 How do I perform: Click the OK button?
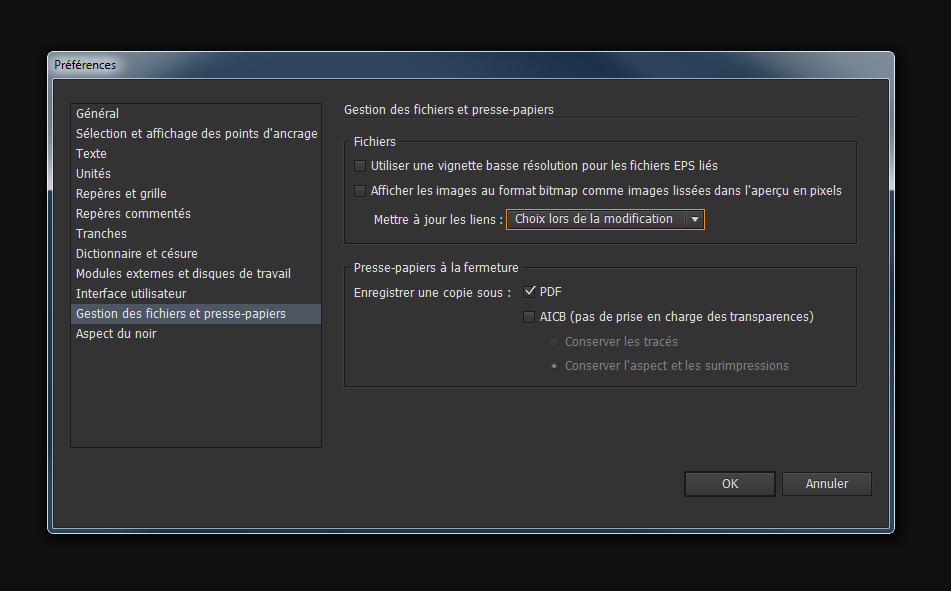point(729,483)
